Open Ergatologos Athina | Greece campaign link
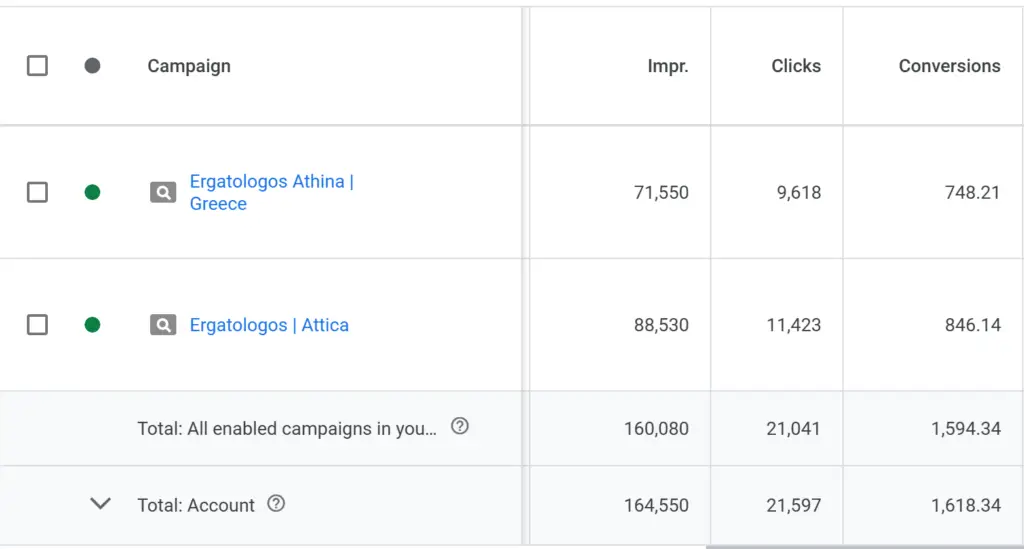 coord(272,192)
